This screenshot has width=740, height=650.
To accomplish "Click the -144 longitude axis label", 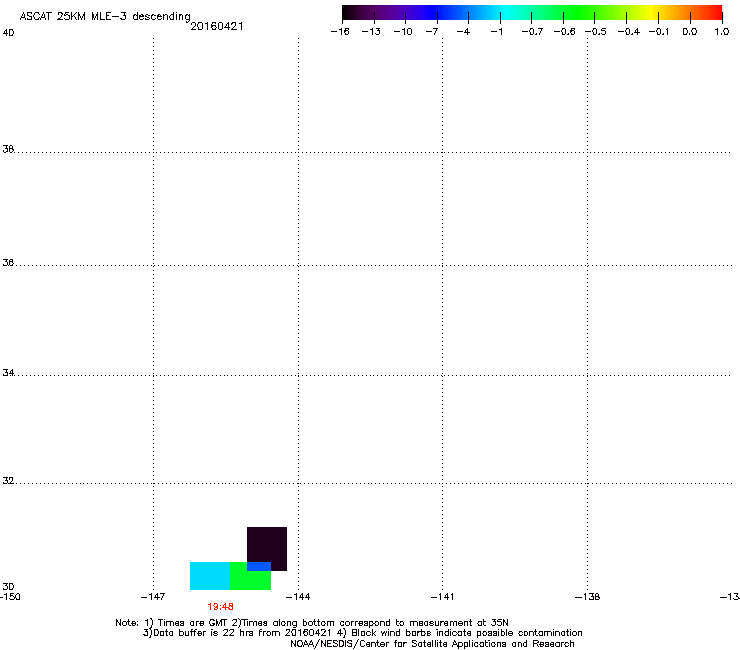I will click(298, 597).
